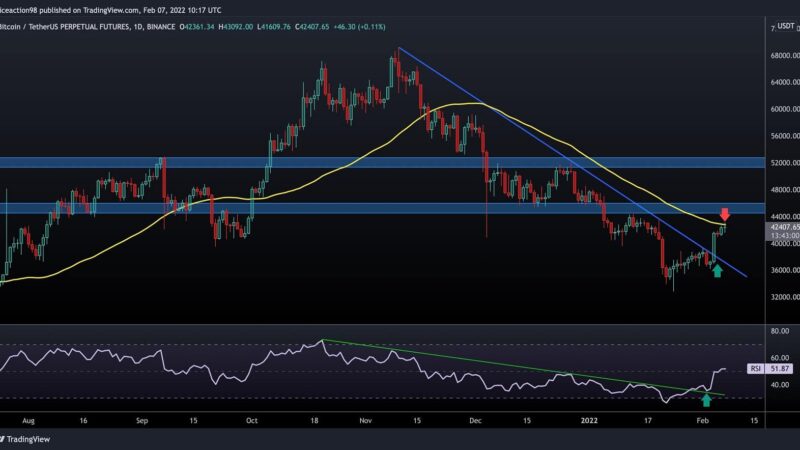Click the Sep label on the date axis
The image size is (800, 450).
pos(142,421)
